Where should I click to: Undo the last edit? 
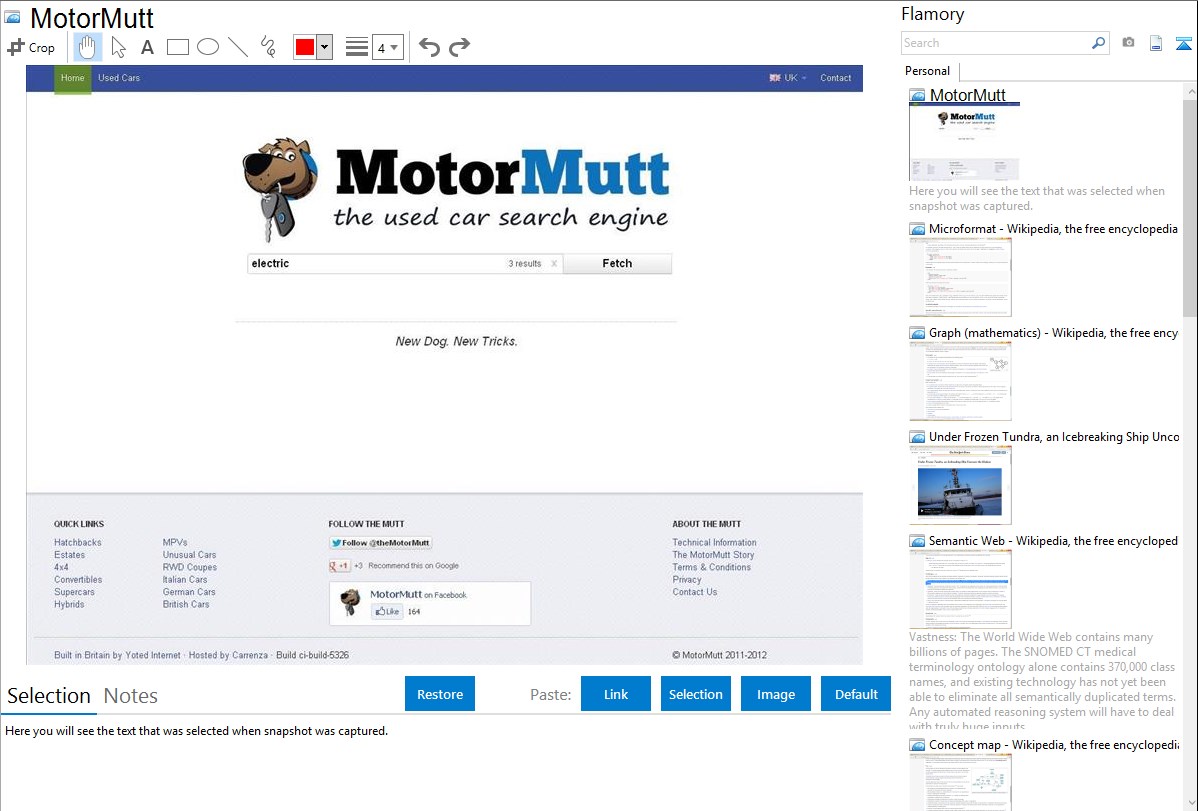coord(429,47)
